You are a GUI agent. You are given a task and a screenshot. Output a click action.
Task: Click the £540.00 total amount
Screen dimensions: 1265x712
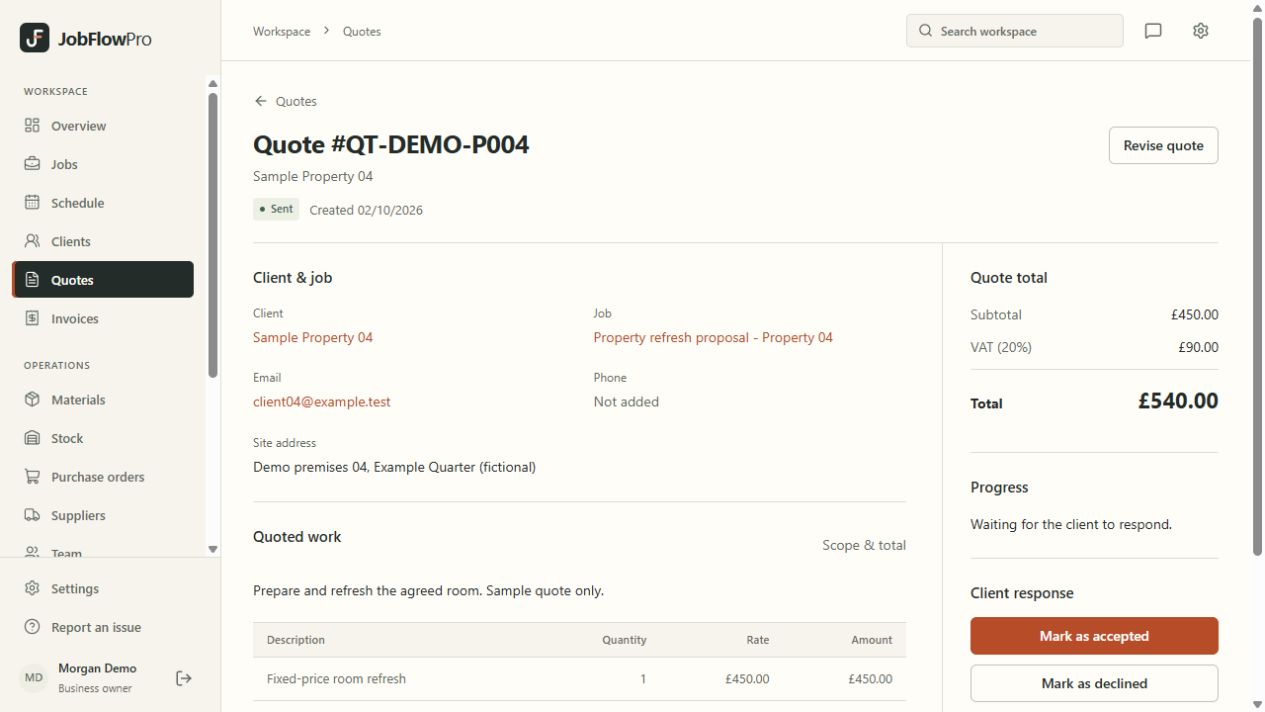(1178, 401)
